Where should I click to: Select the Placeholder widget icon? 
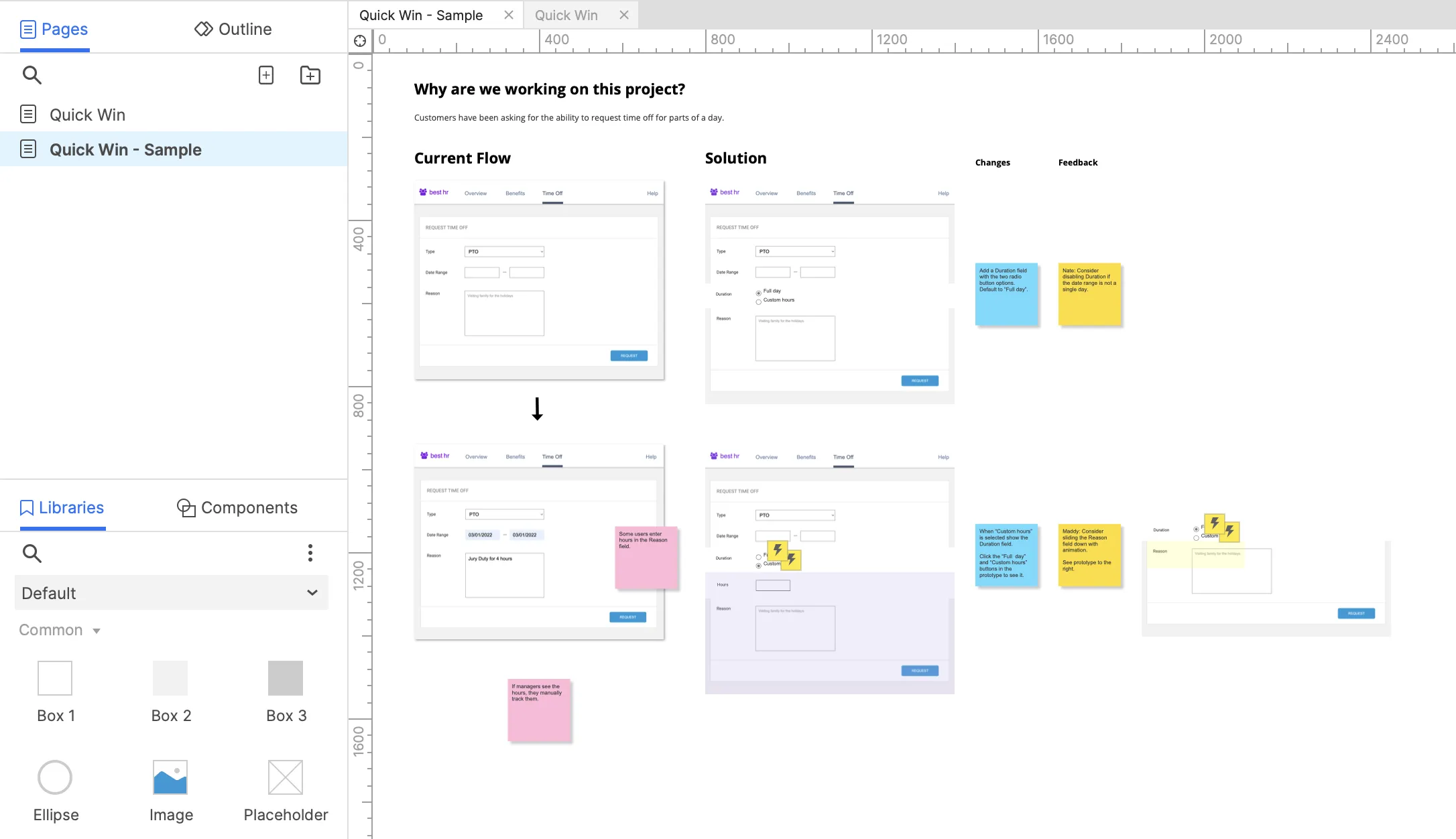click(286, 777)
